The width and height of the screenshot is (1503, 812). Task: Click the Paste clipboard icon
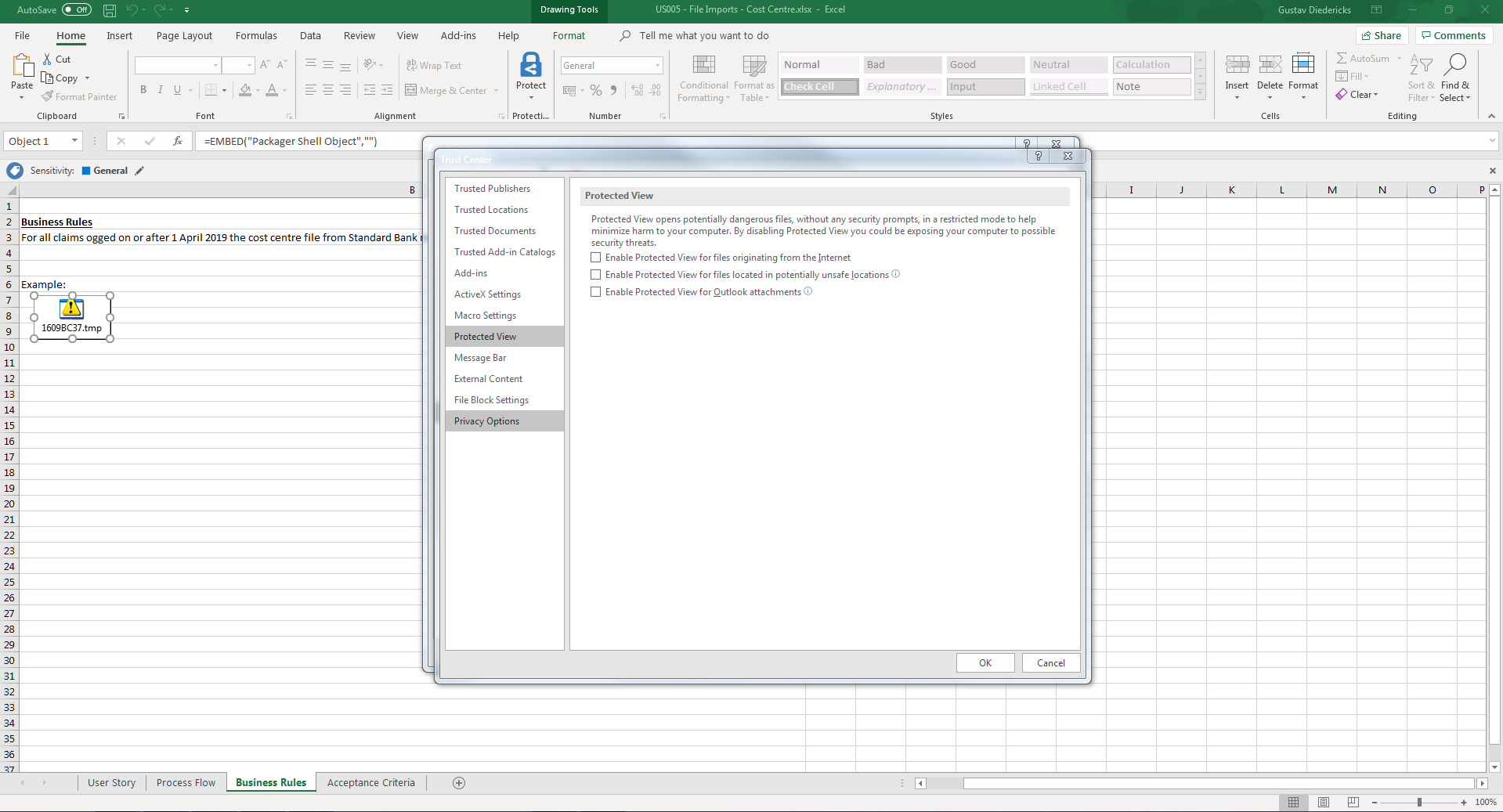22,66
